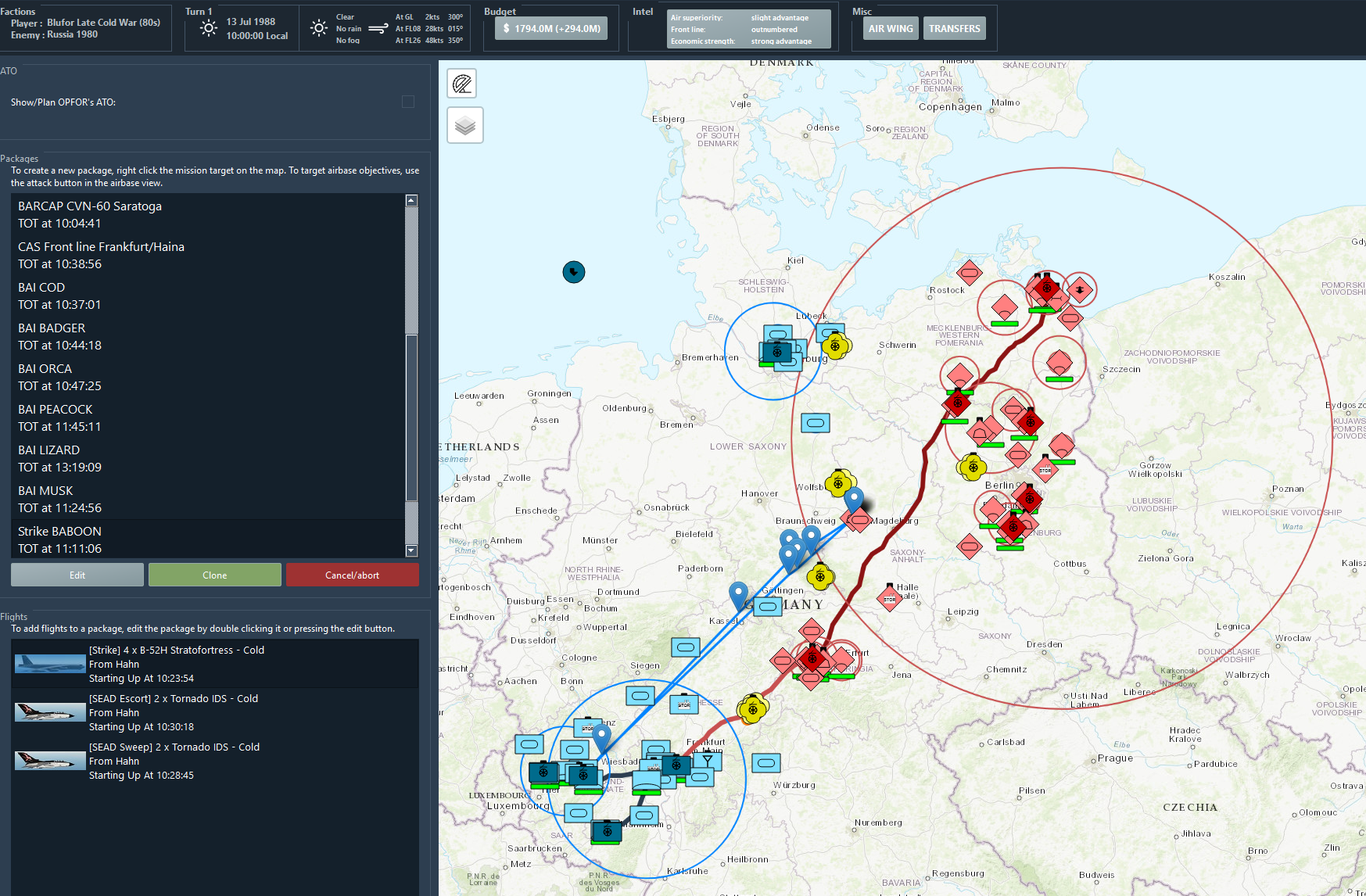Image resolution: width=1366 pixels, height=896 pixels.
Task: Click the budget amount button
Action: [551, 29]
